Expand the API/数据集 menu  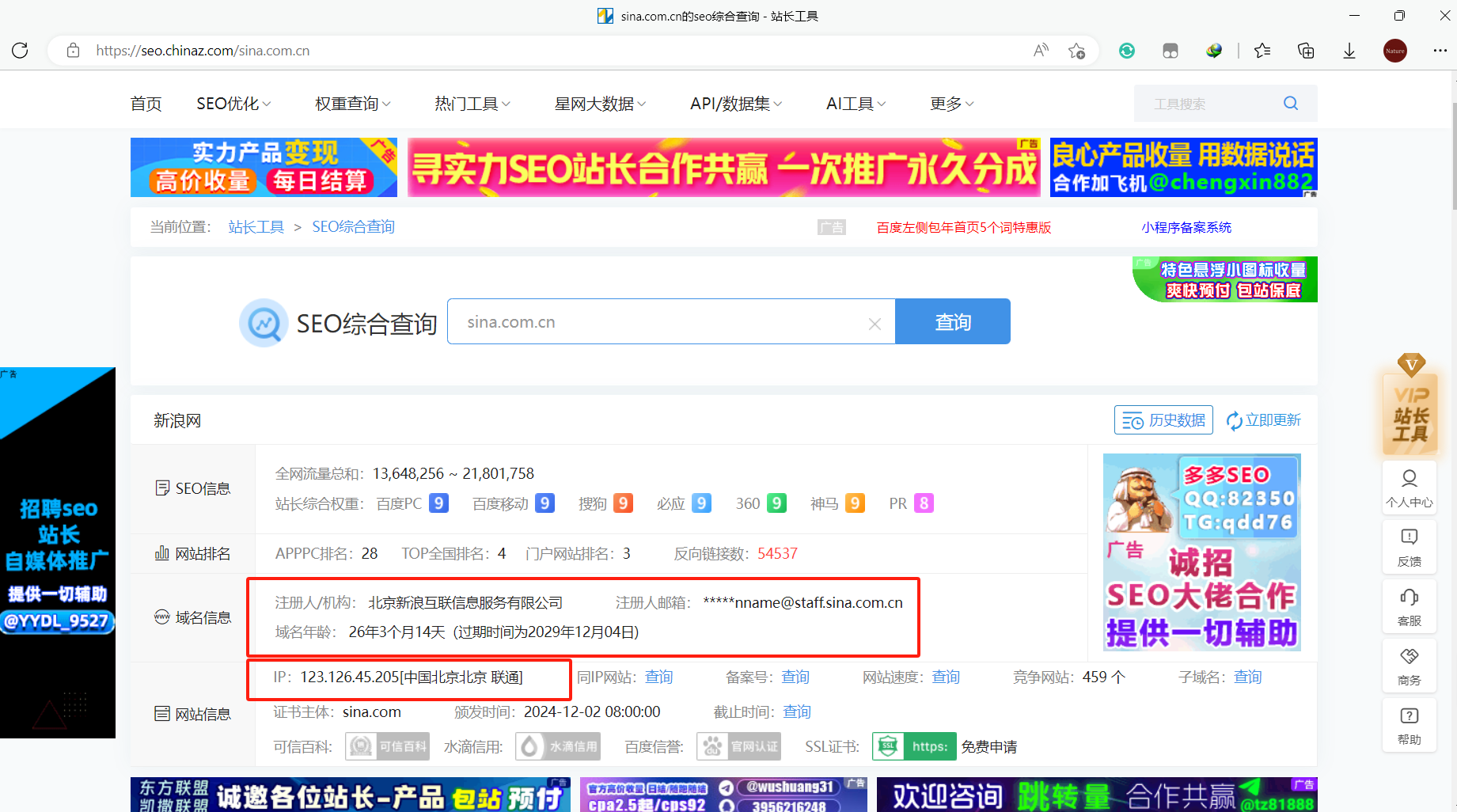[x=736, y=104]
